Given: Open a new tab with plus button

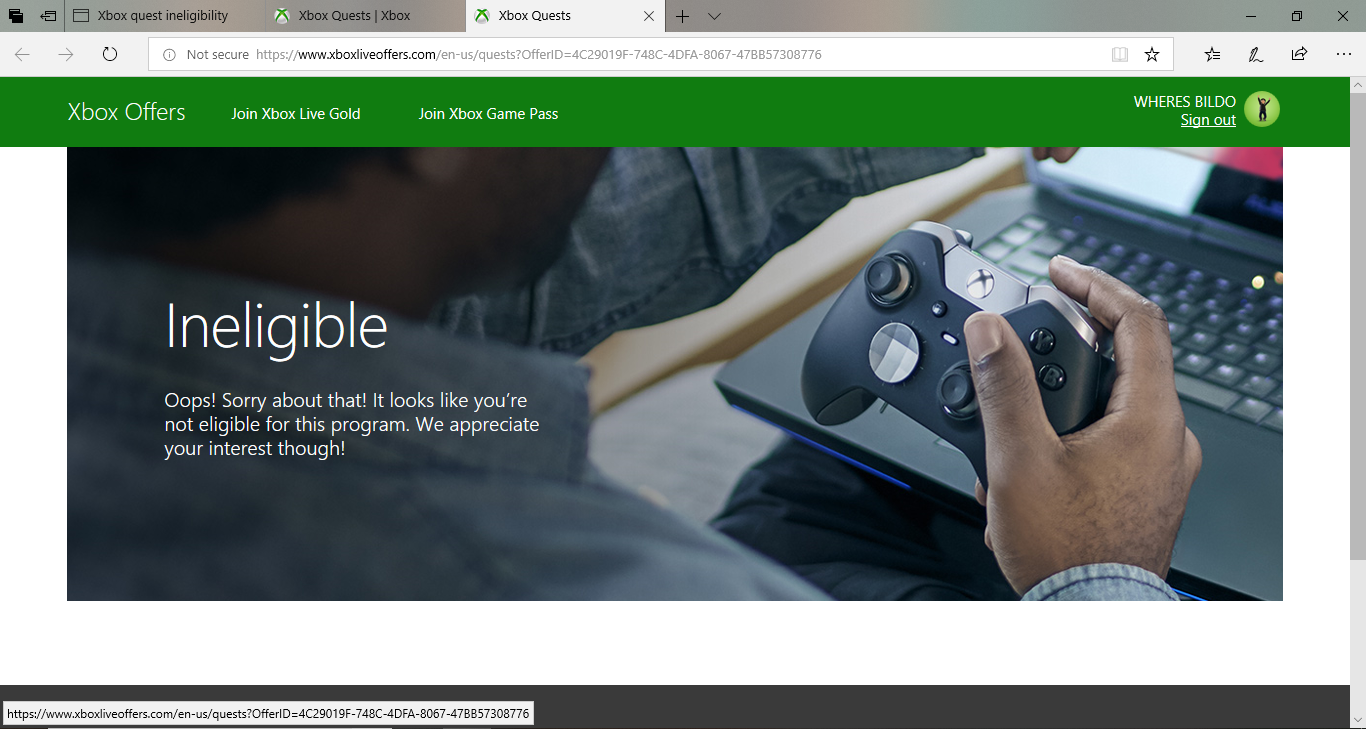Looking at the screenshot, I should click(x=682, y=16).
